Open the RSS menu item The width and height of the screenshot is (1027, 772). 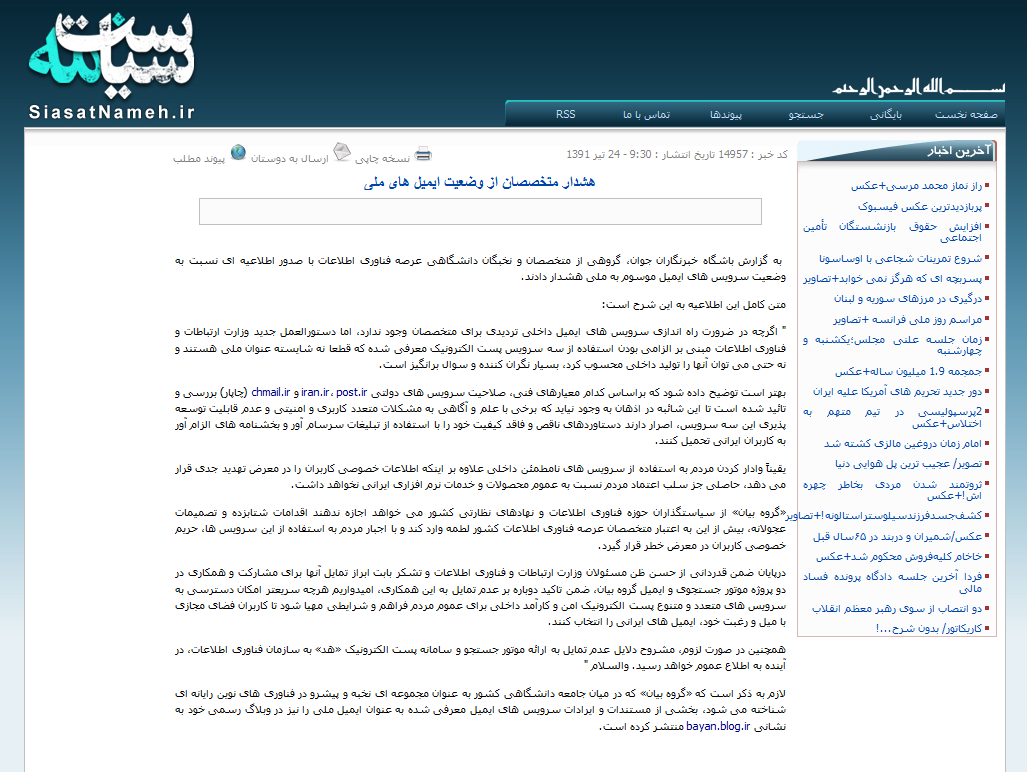point(566,115)
